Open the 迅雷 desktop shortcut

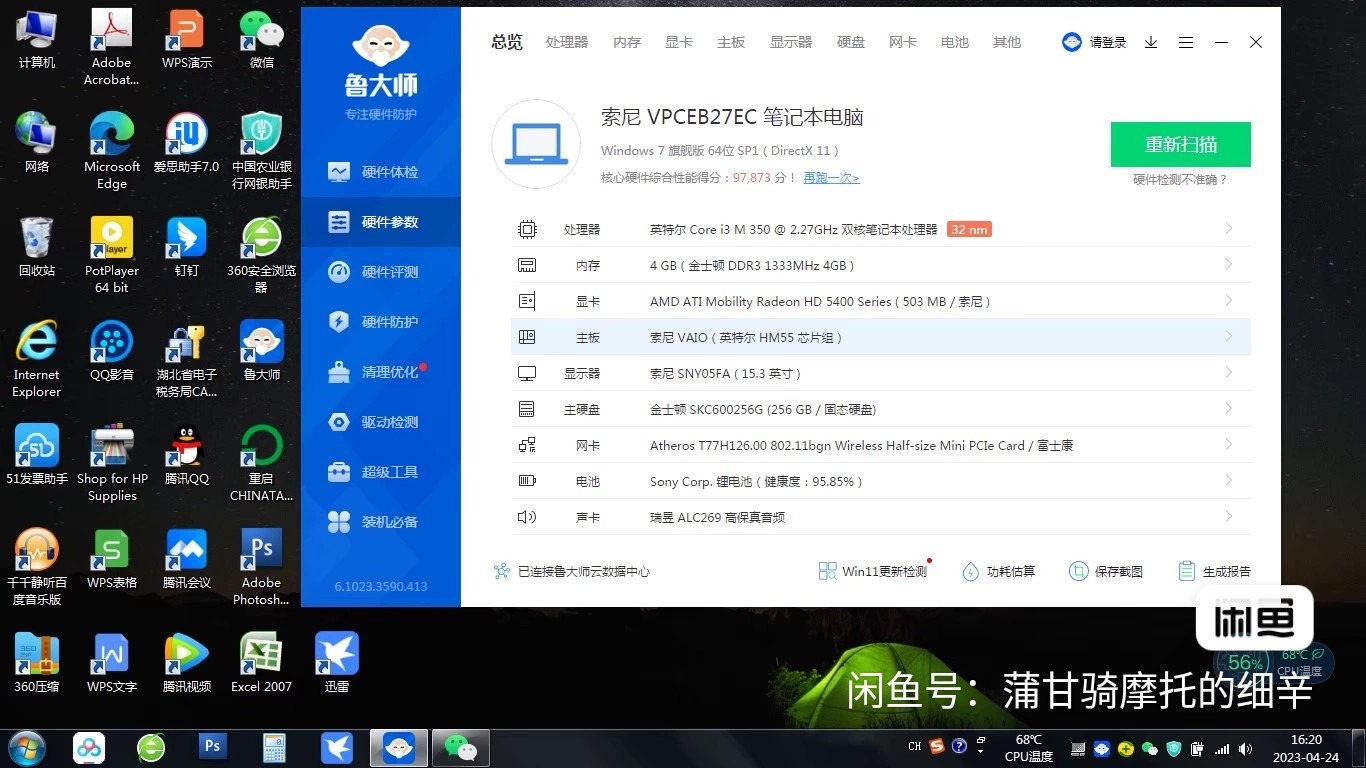[x=337, y=662]
